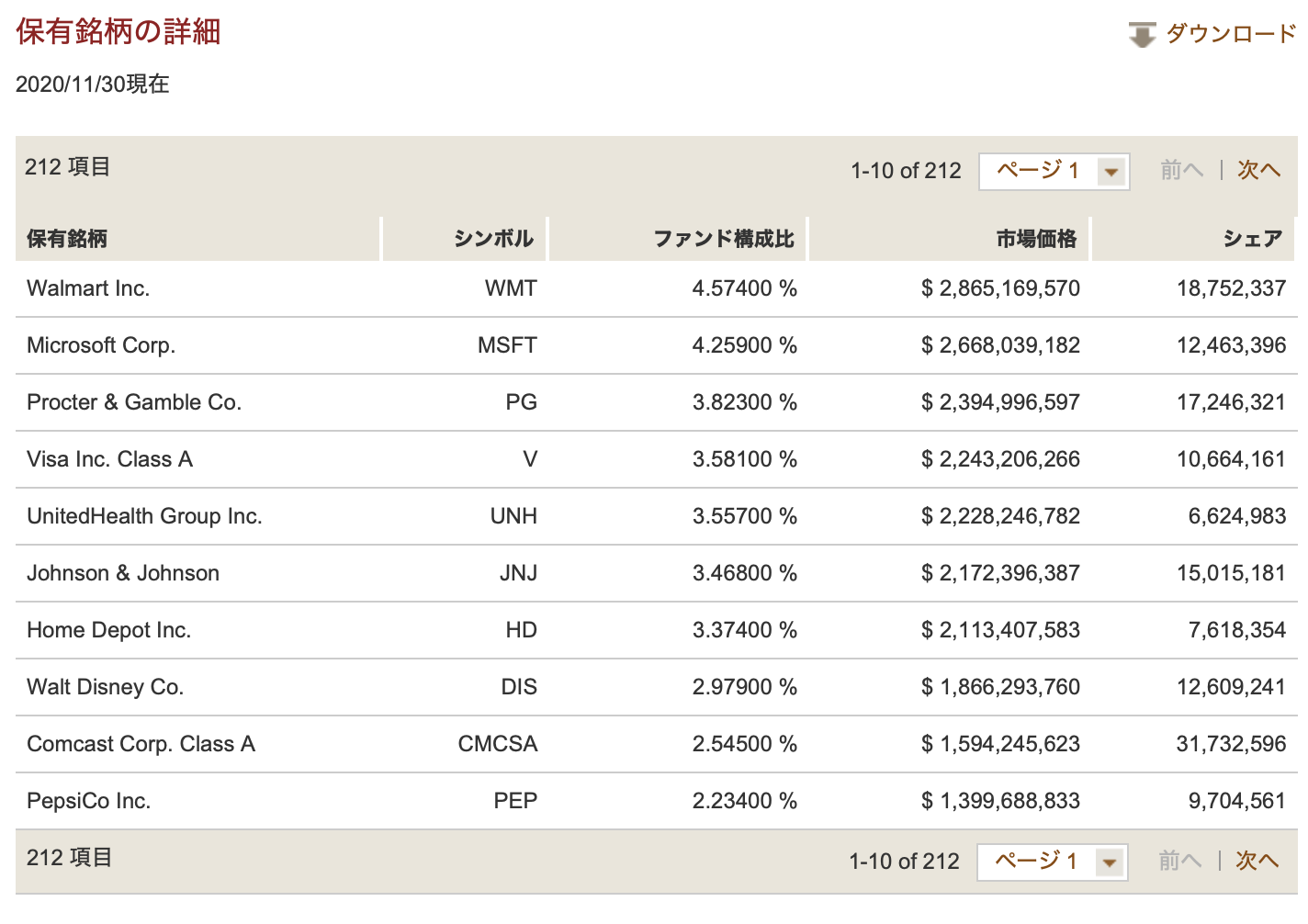Open the ダウンロード link
This screenshot has width=1308, height=924.
click(1231, 34)
